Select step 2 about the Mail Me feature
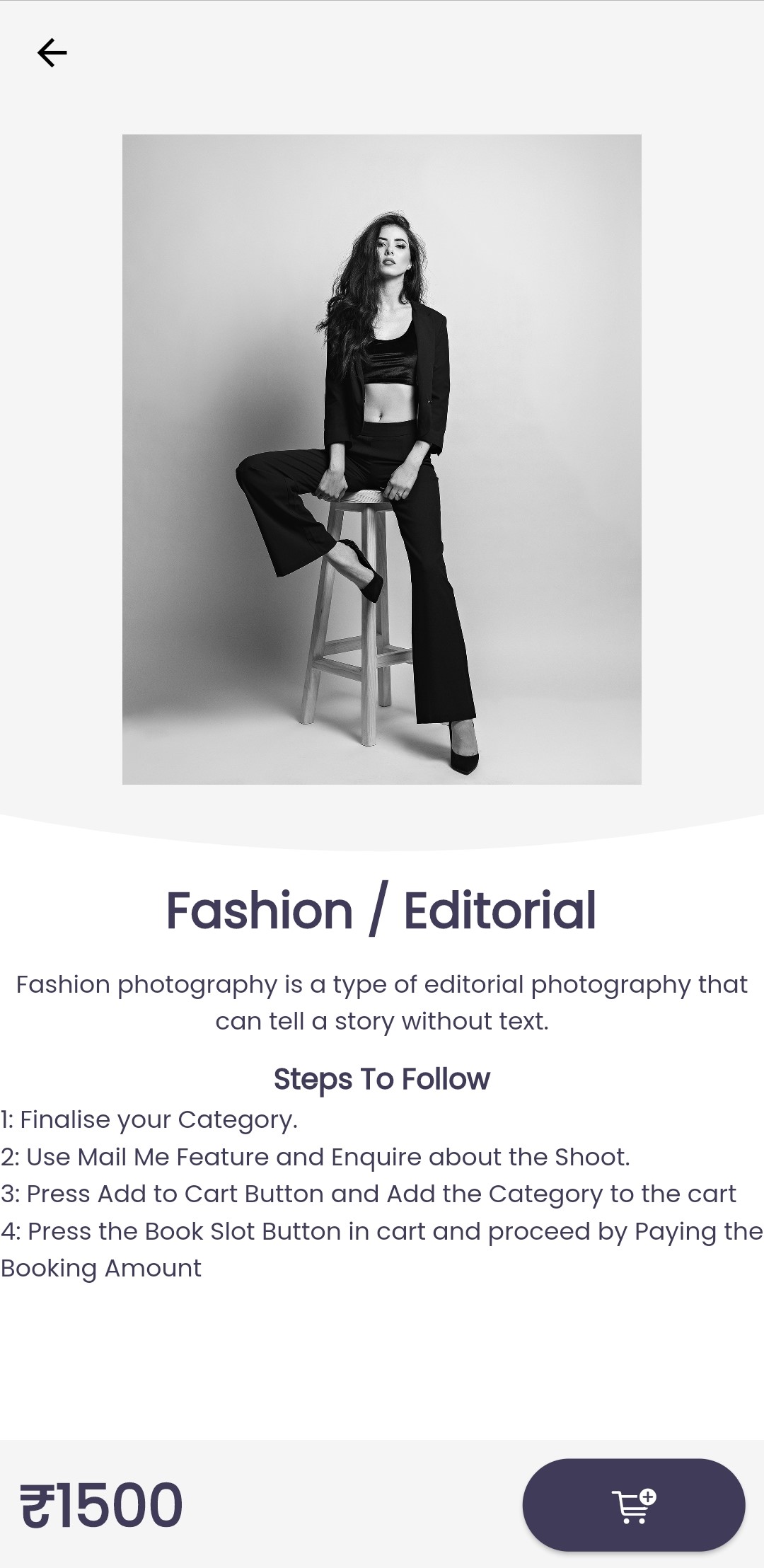This screenshot has height=1568, width=764. (x=316, y=1157)
